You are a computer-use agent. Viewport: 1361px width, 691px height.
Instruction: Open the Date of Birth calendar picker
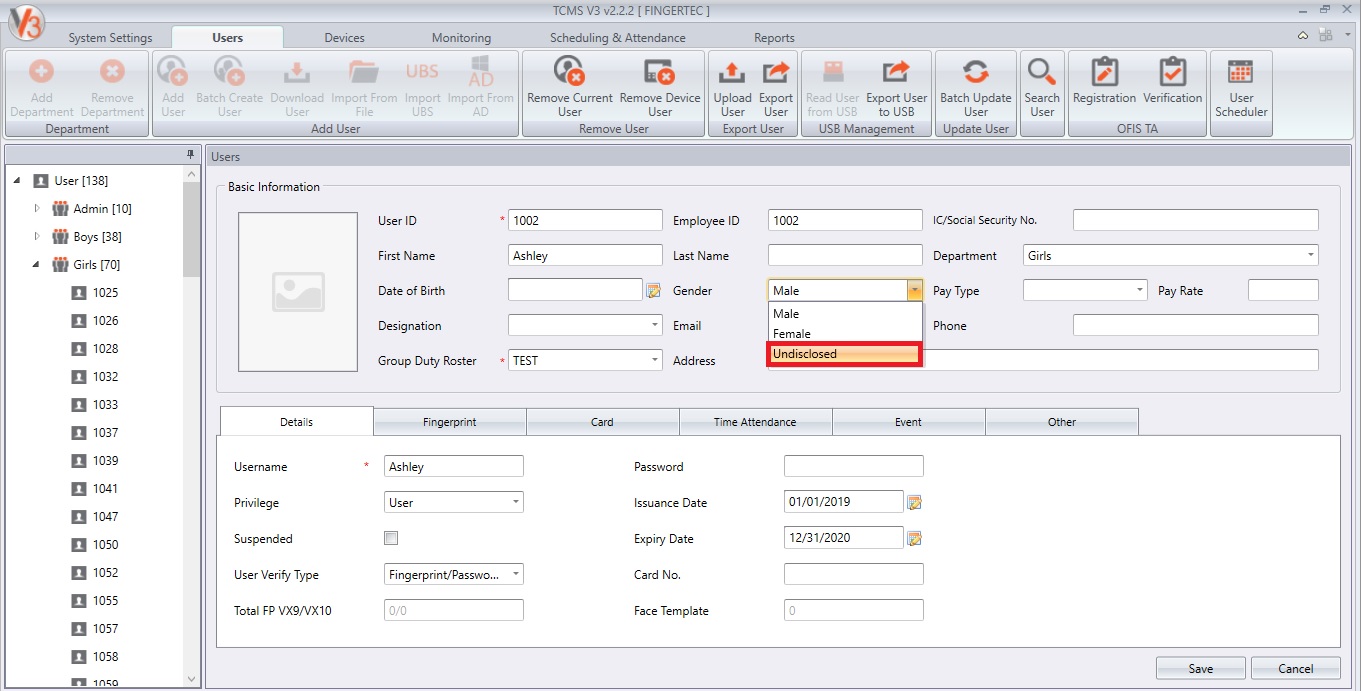point(654,291)
